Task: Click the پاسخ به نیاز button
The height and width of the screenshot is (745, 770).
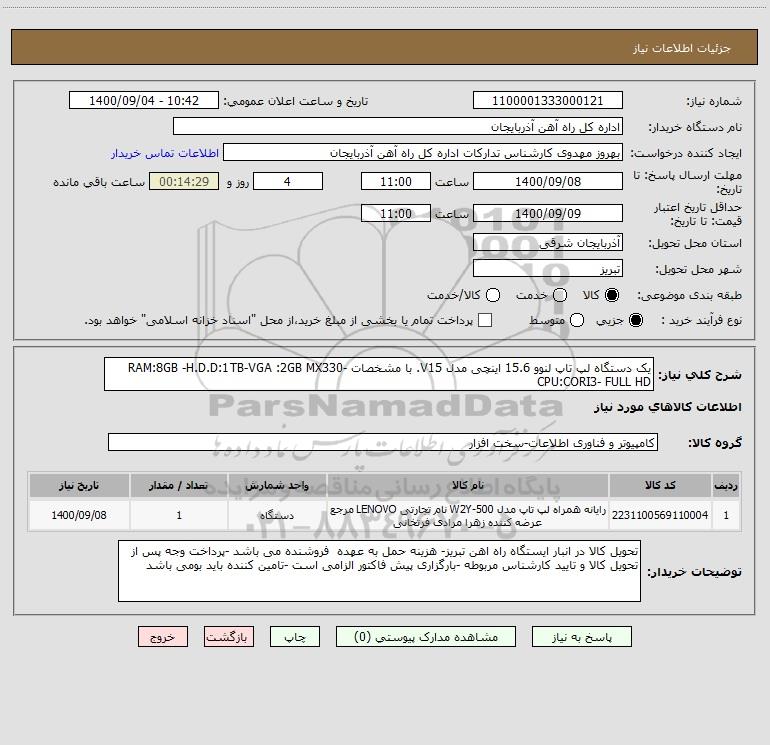Action: (x=582, y=637)
